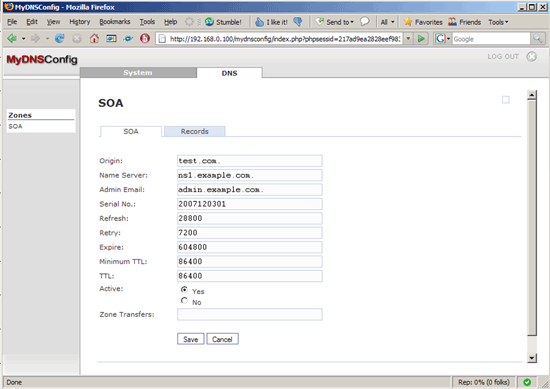Click the Cancel button
Viewport: 550px width, 389px height.
[222, 339]
